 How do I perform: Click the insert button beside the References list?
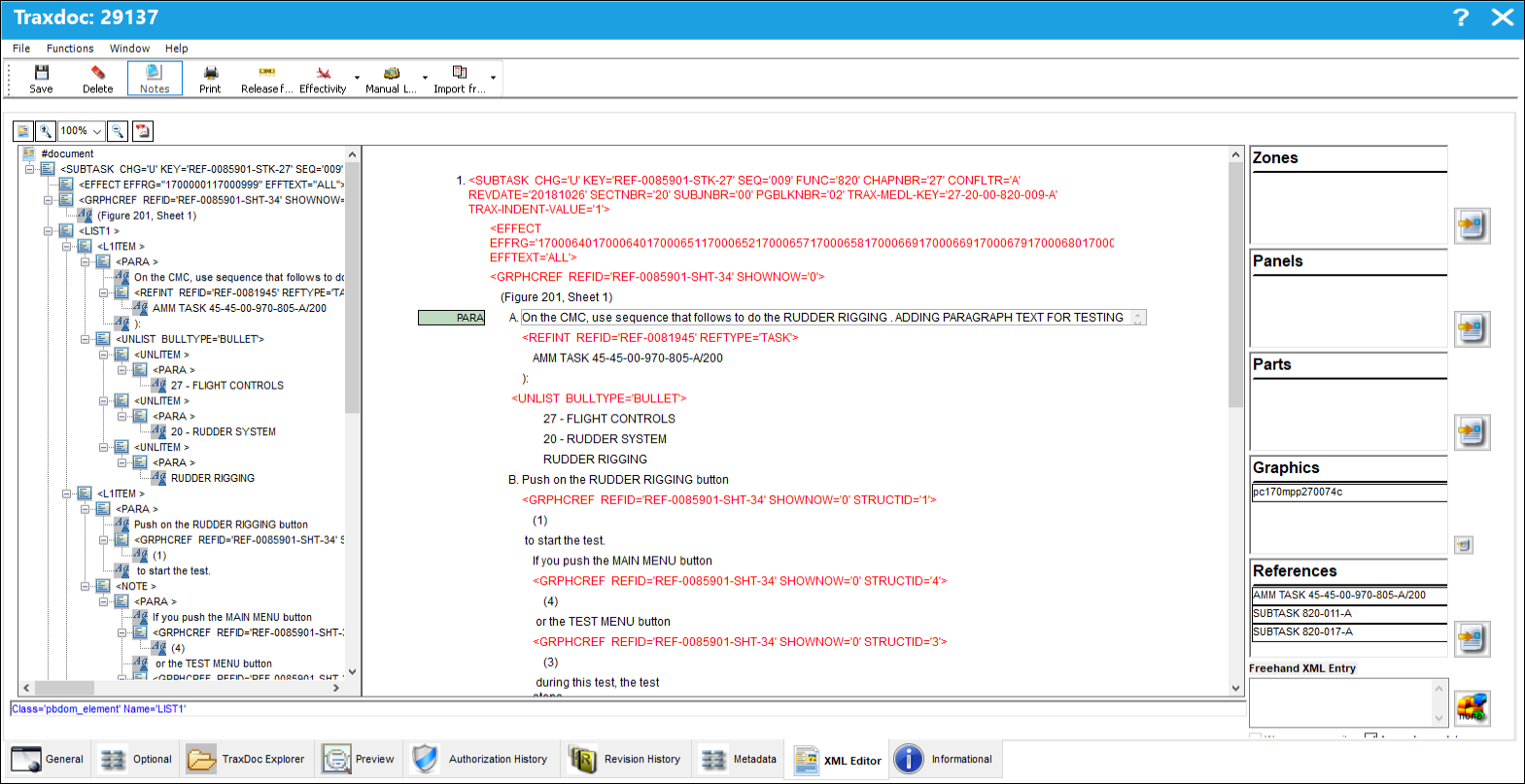tap(1472, 638)
